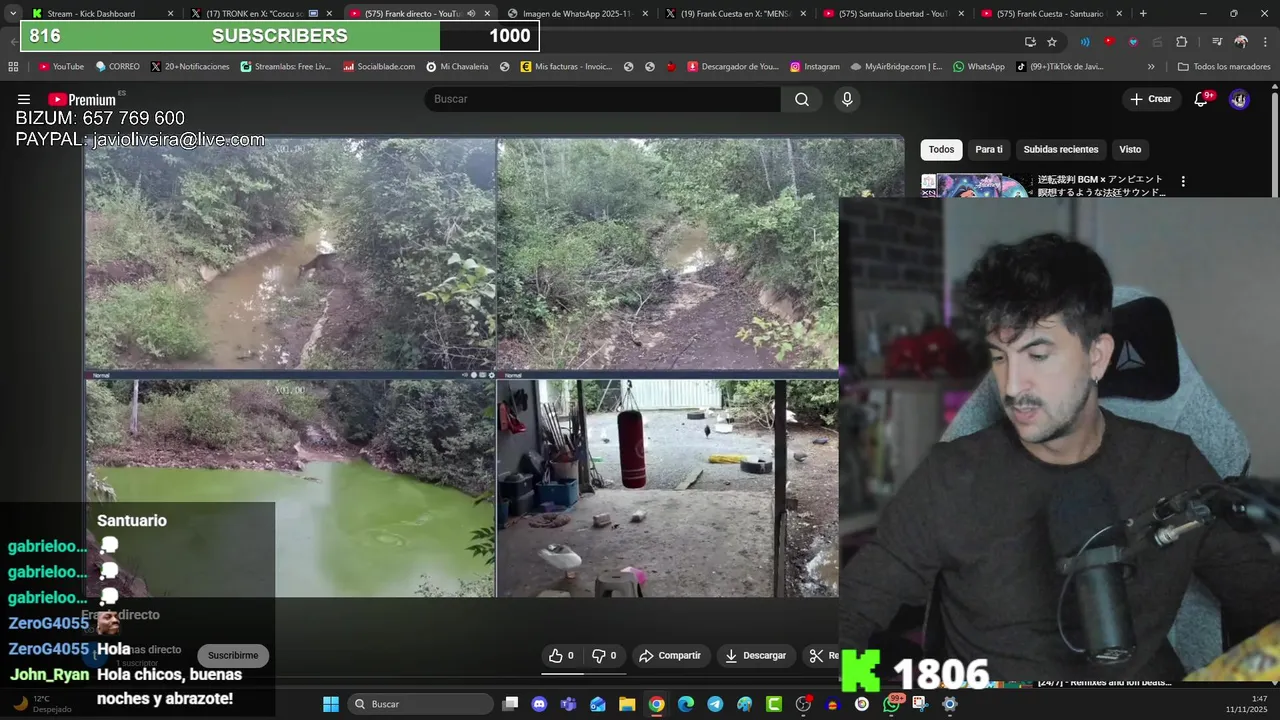
Task: Click the YouTube Premium logo
Action: click(82, 99)
